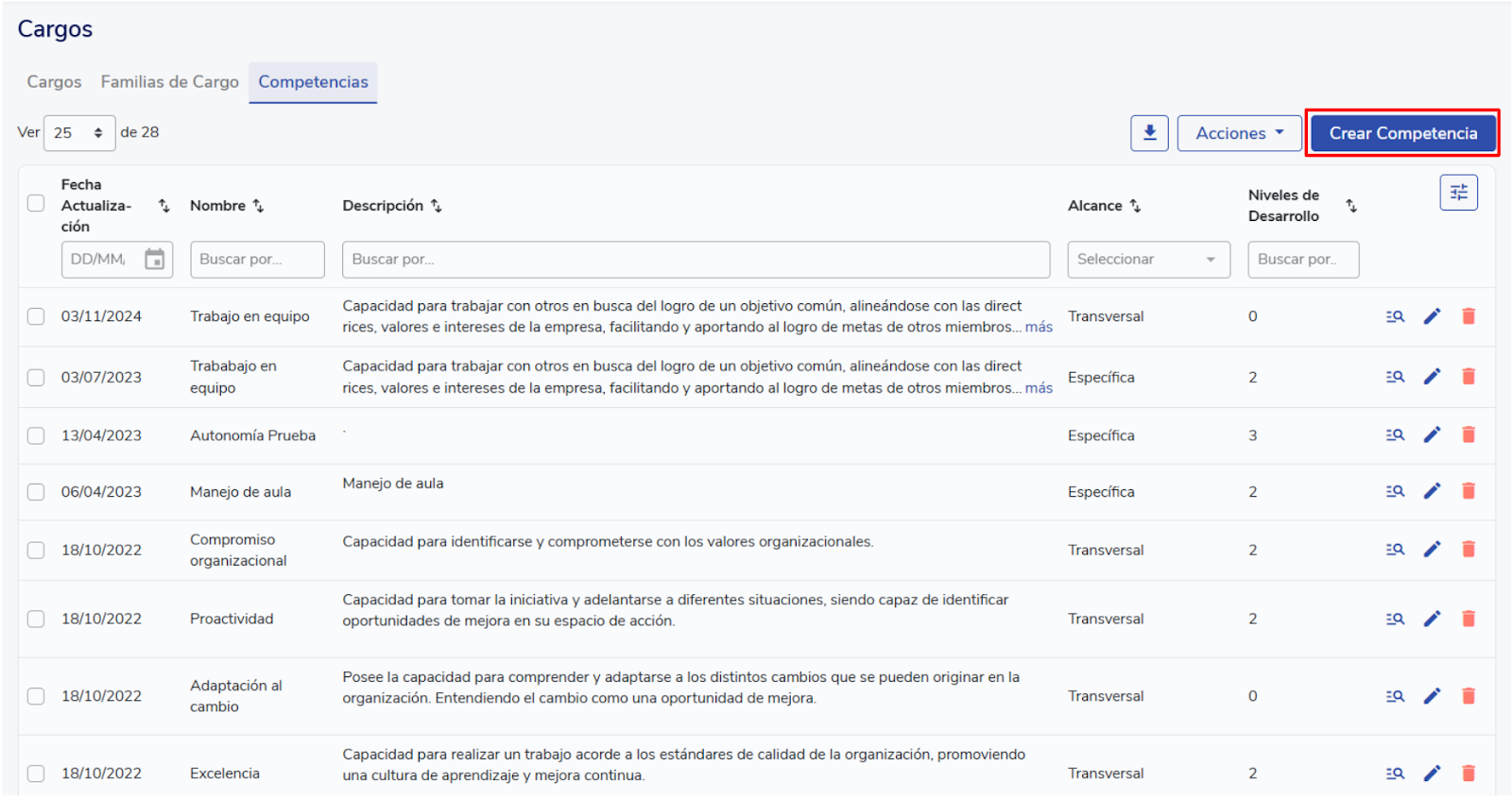Check the Trabajo en equipo row
The width and height of the screenshot is (1512, 799).
click(36, 316)
